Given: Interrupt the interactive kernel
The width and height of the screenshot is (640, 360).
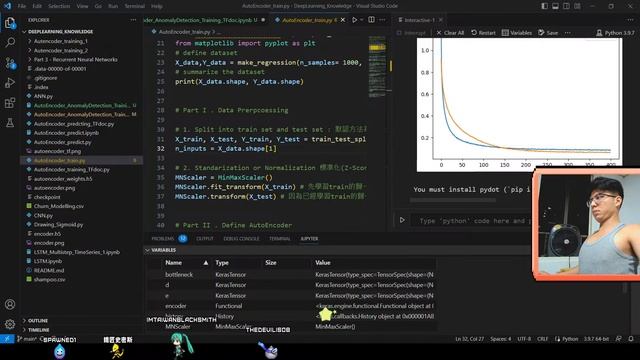Looking at the screenshot, I should 411,33.
